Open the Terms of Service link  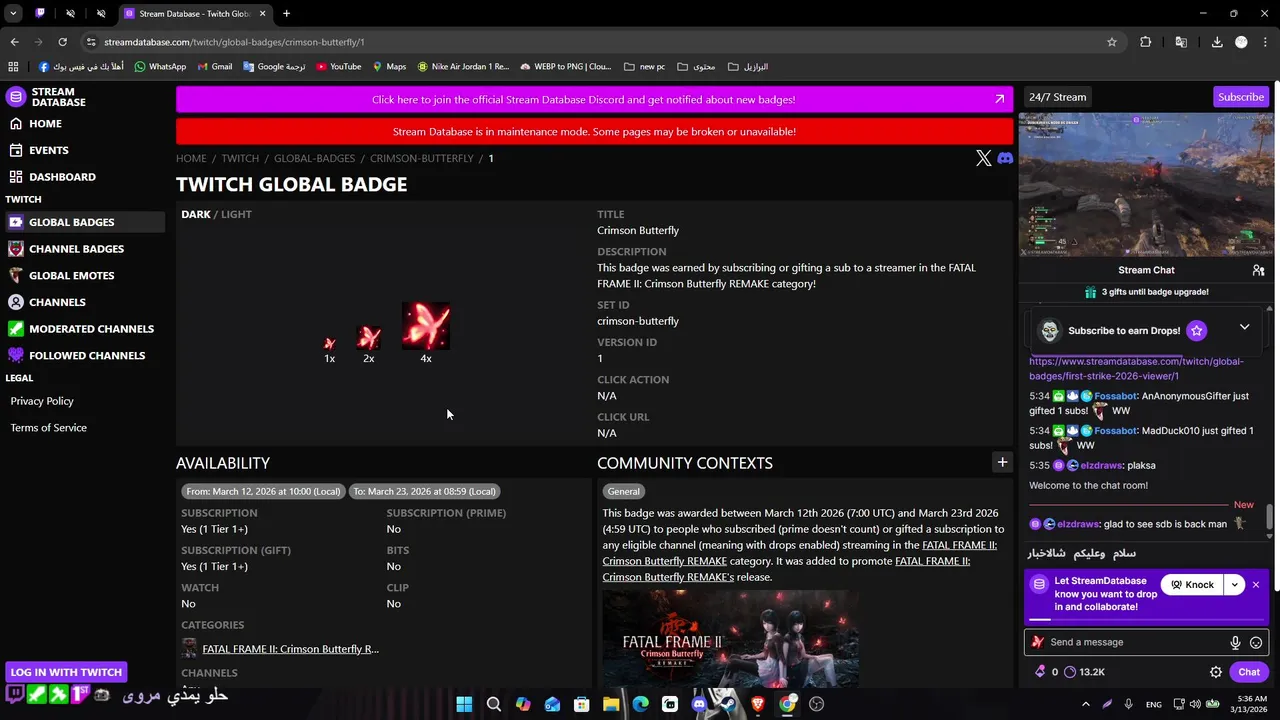[48, 428]
